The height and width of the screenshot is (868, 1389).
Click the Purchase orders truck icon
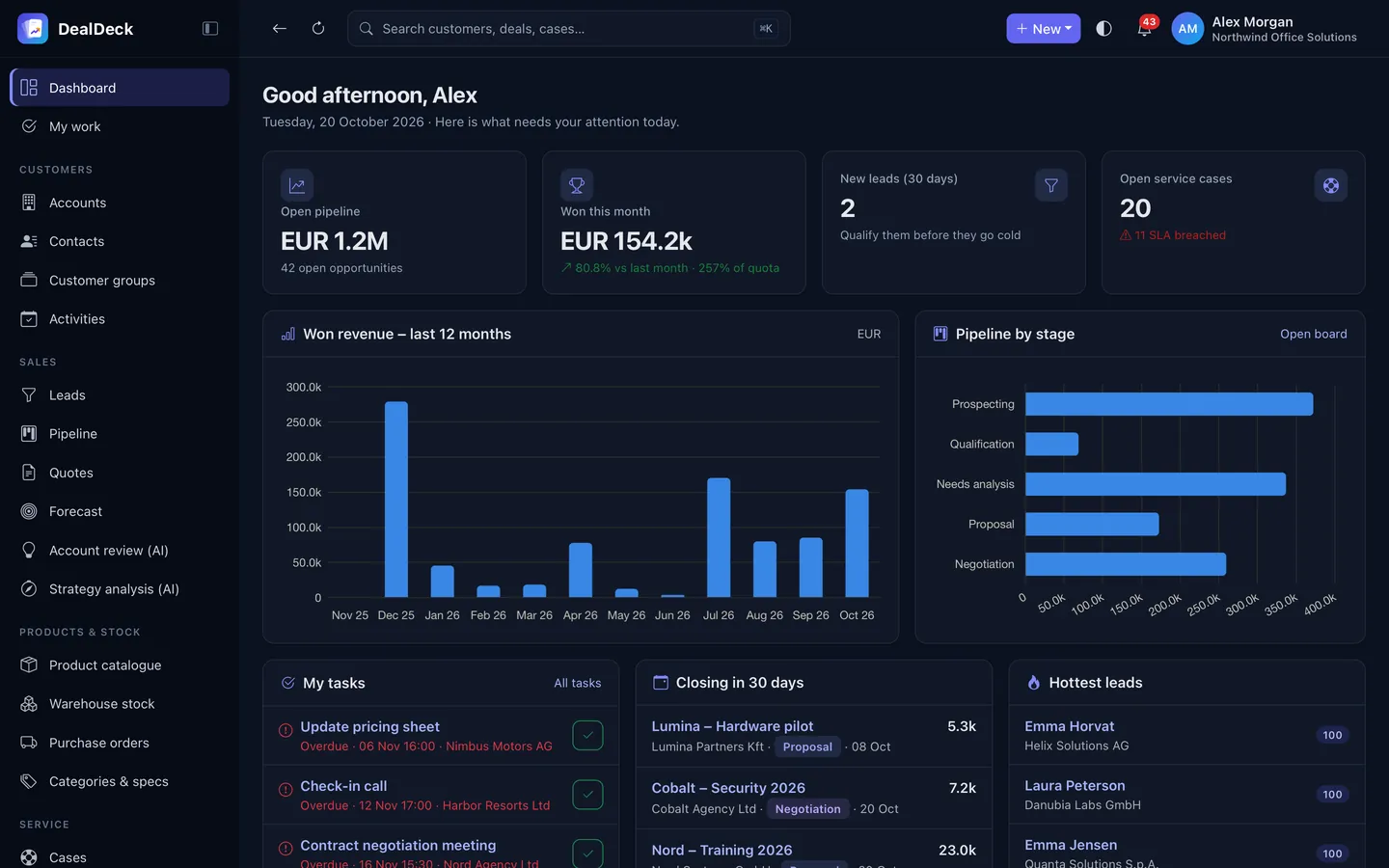pos(29,743)
